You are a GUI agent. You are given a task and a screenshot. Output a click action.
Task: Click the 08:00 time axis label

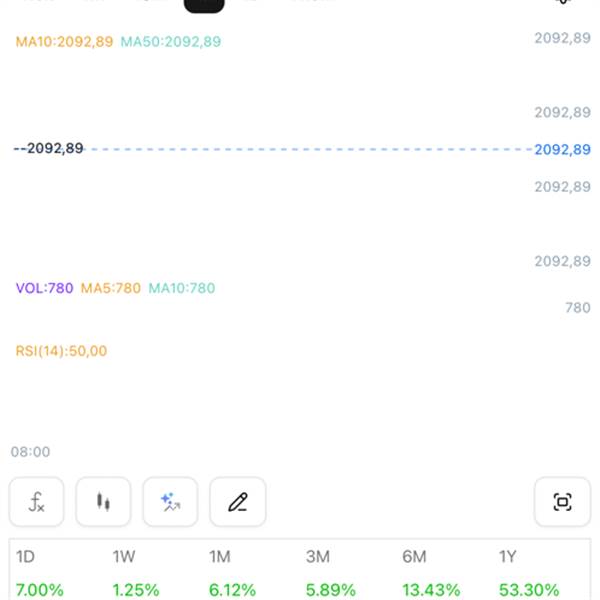(30, 452)
